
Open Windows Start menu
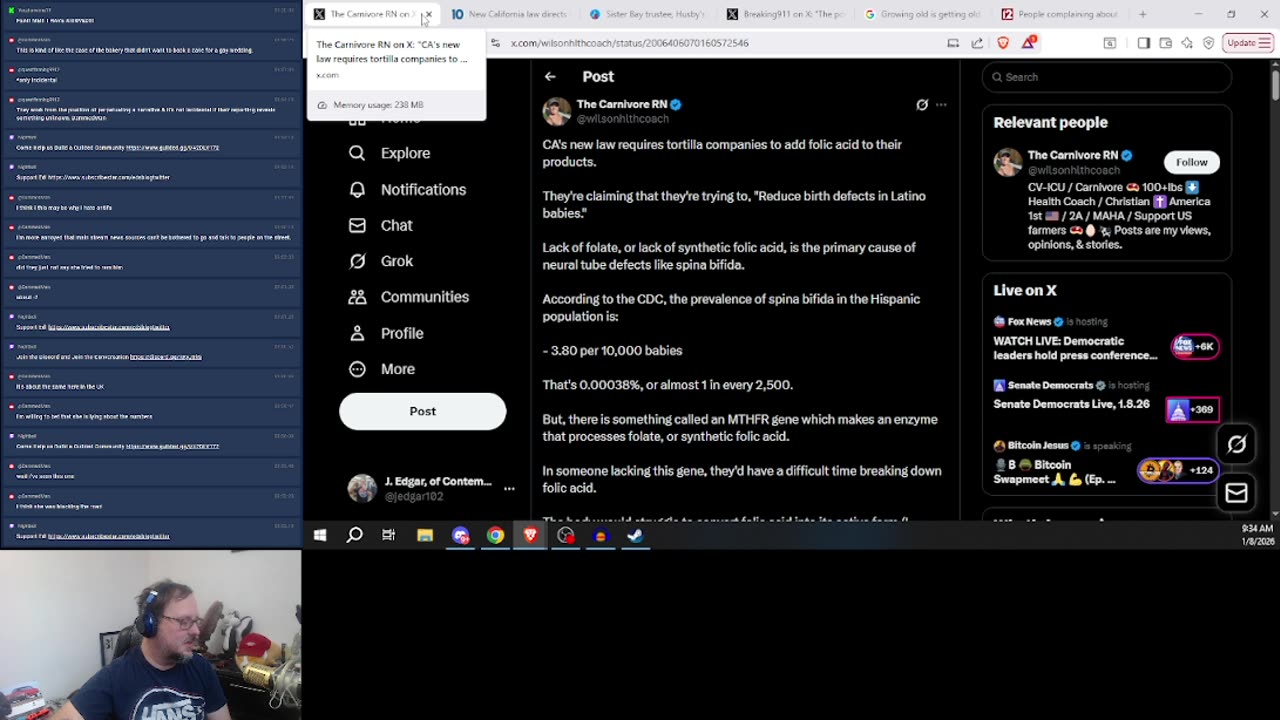[x=320, y=536]
